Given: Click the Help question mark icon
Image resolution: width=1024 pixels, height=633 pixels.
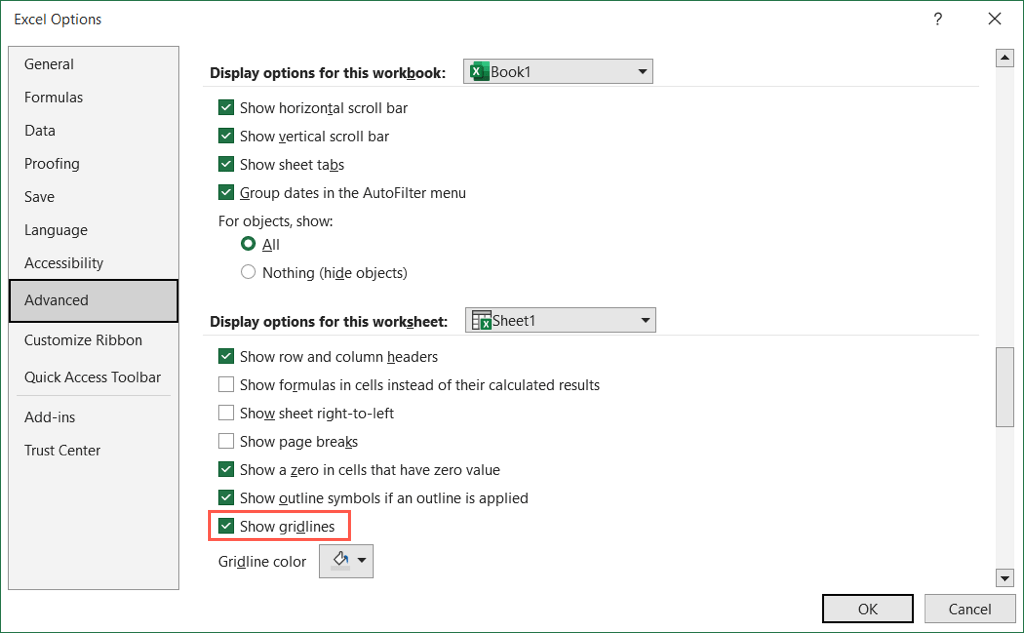Looking at the screenshot, I should pos(938,19).
